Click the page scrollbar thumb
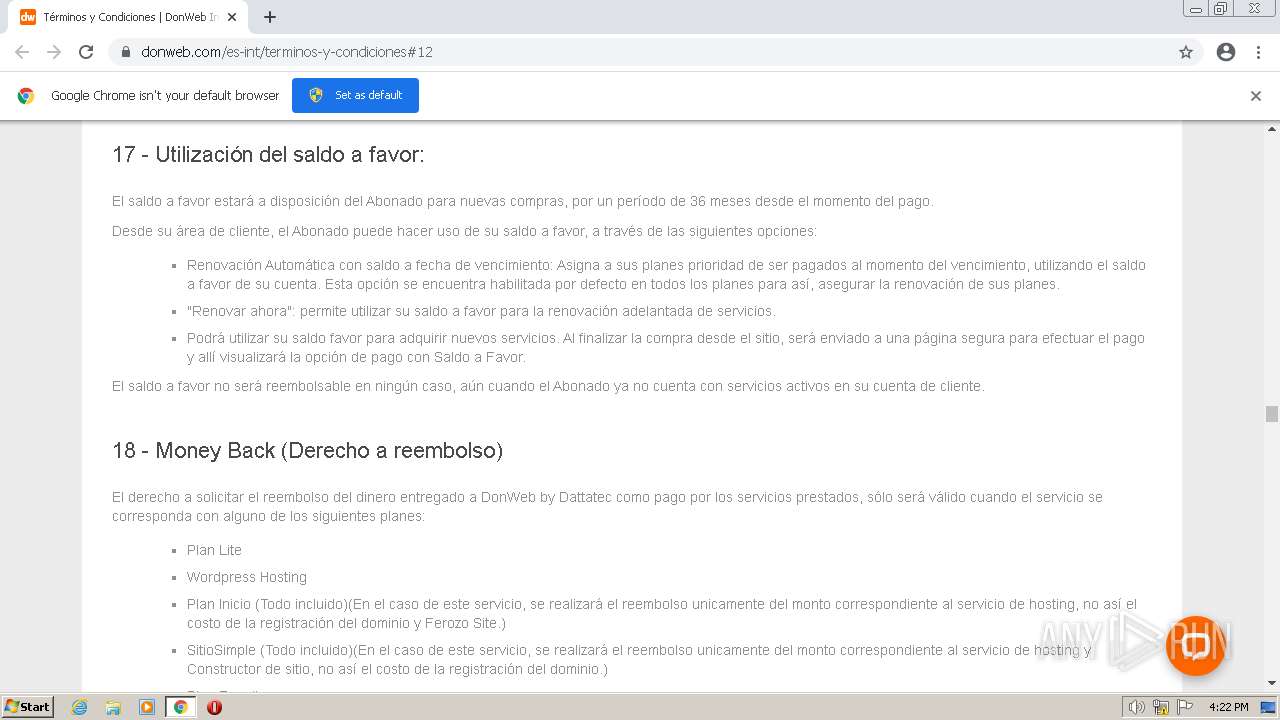The image size is (1280, 720). (x=1272, y=414)
